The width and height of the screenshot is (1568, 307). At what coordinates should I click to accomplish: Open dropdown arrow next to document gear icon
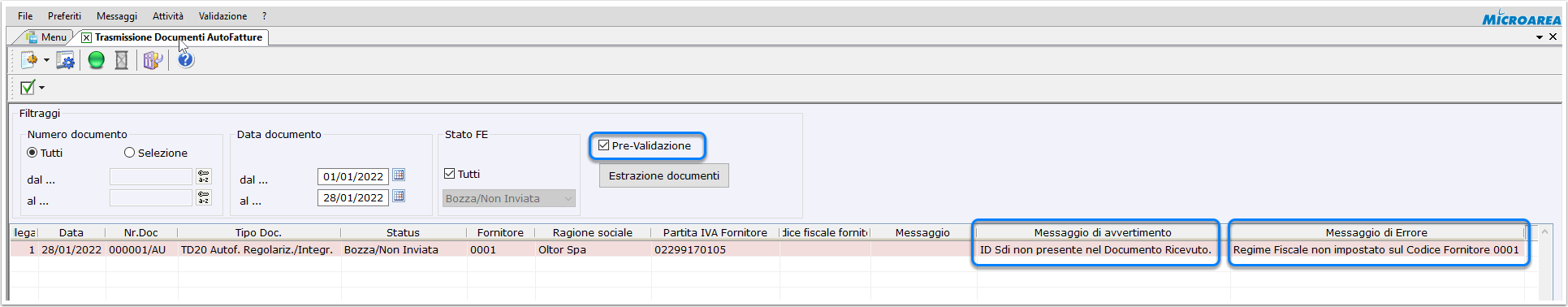click(46, 60)
